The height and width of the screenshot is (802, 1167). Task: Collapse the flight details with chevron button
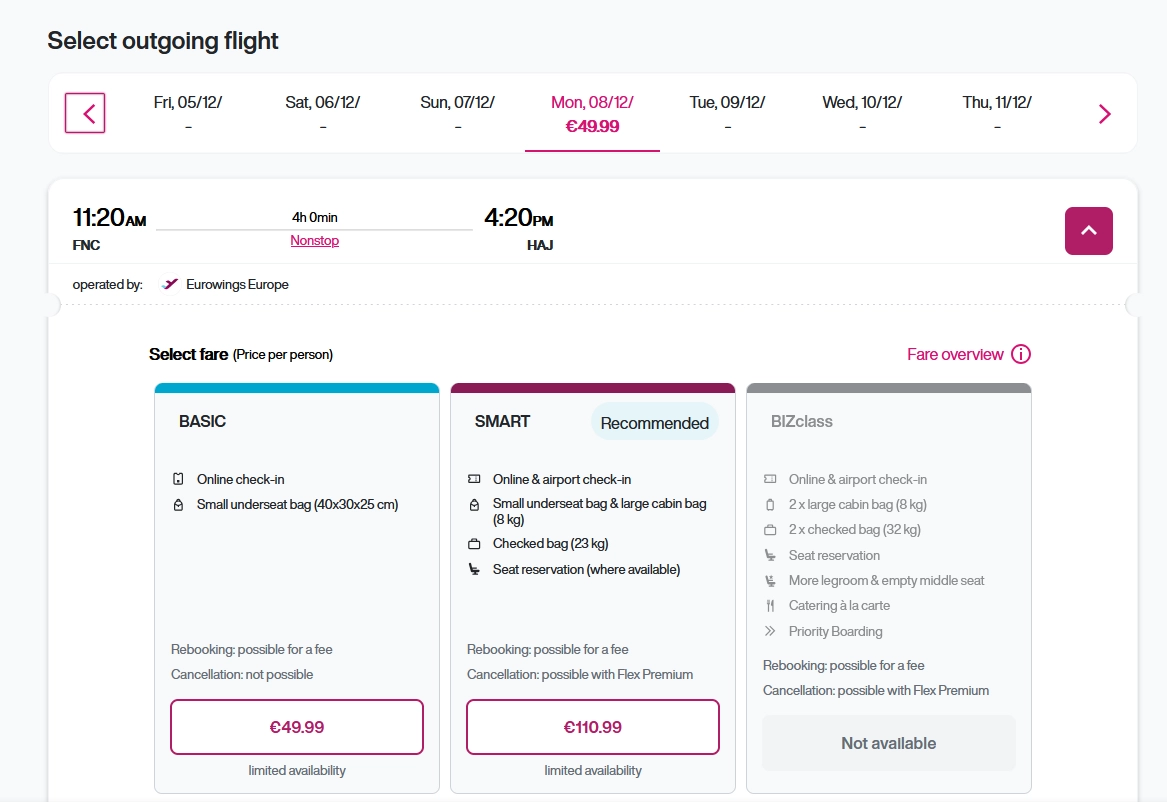pyautogui.click(x=1088, y=231)
